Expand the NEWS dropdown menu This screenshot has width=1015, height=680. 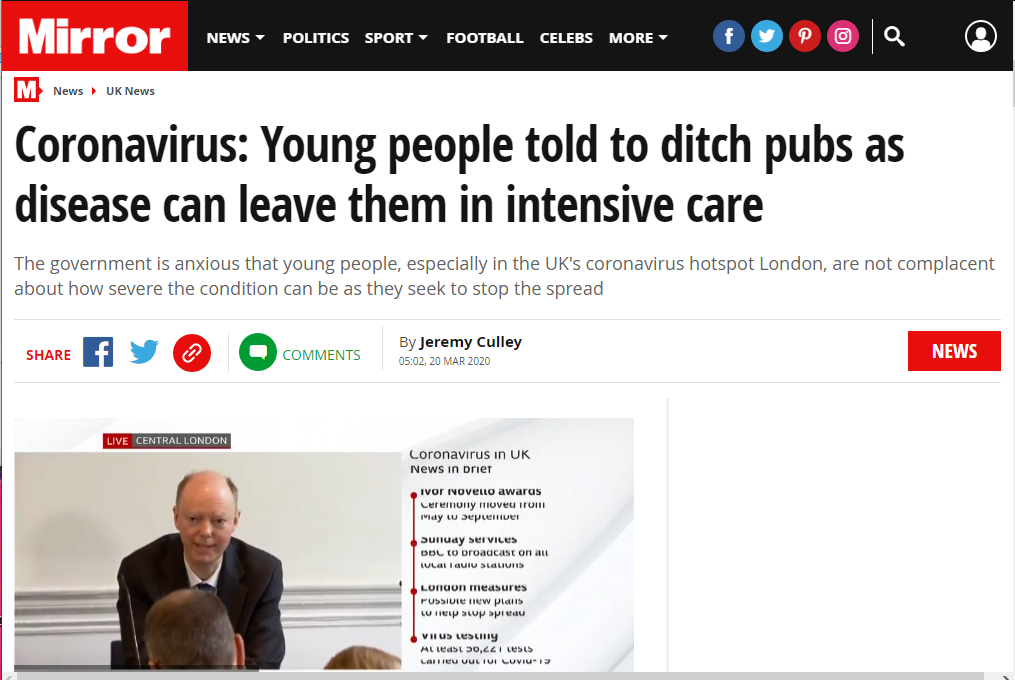point(236,38)
